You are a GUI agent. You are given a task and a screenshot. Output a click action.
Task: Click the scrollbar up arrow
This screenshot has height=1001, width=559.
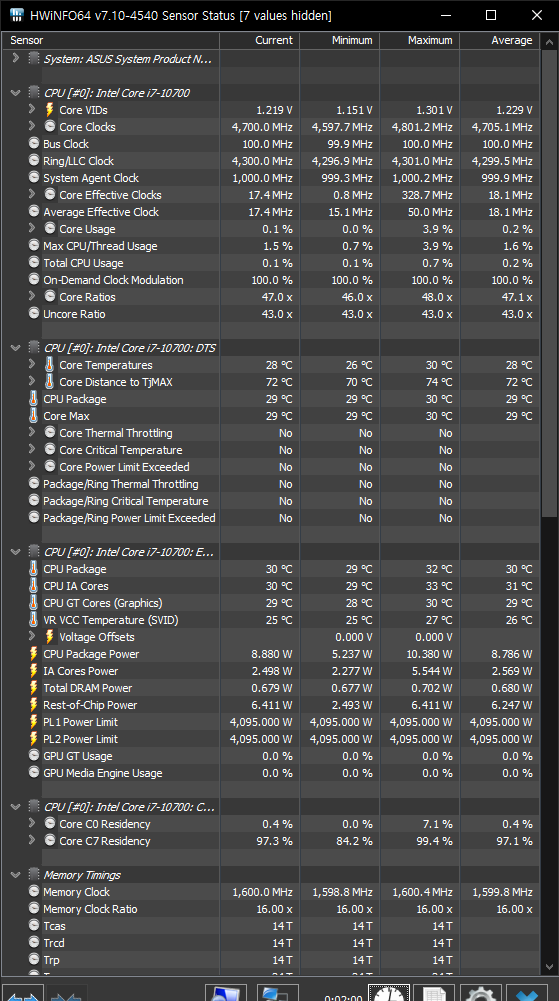click(549, 41)
